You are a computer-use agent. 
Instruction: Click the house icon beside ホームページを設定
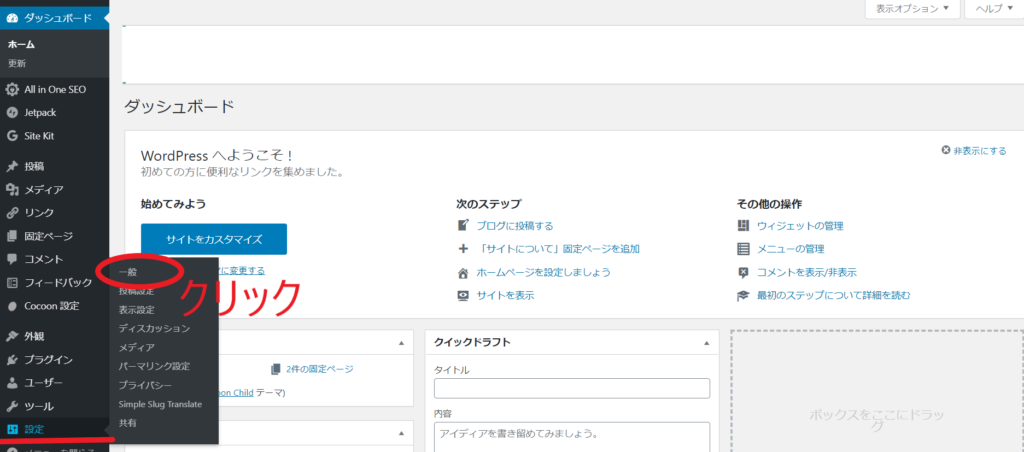pyautogui.click(x=464, y=272)
